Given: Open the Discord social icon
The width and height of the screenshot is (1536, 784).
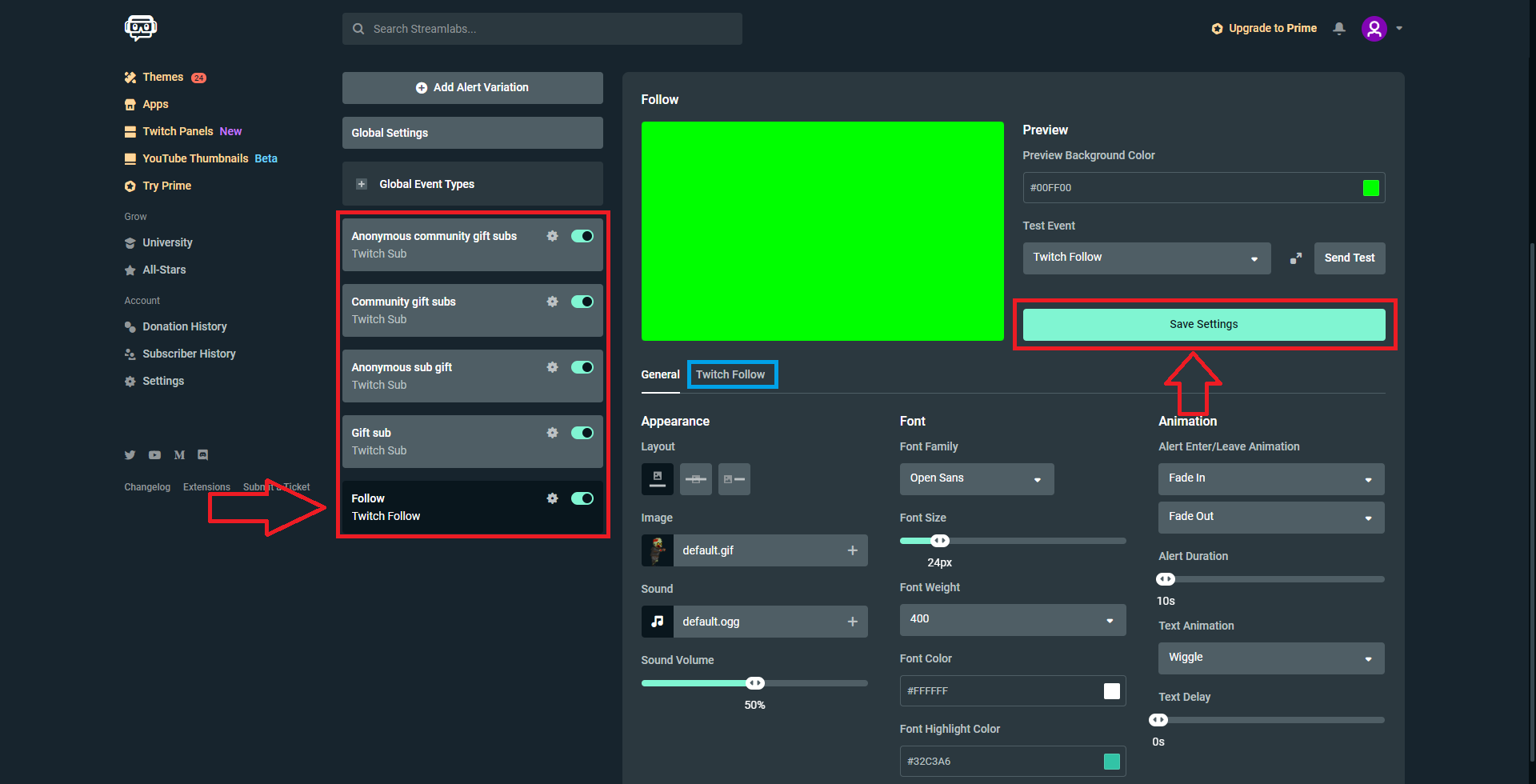Looking at the screenshot, I should (203, 455).
